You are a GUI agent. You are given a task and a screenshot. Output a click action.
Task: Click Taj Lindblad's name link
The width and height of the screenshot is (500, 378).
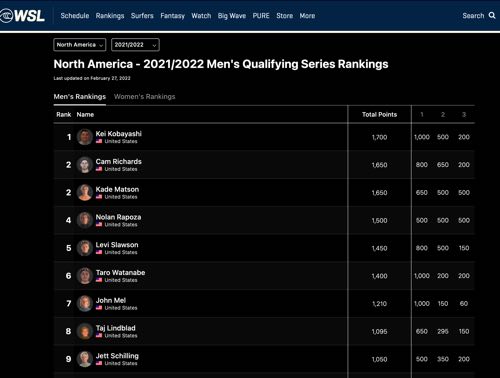(x=116, y=328)
